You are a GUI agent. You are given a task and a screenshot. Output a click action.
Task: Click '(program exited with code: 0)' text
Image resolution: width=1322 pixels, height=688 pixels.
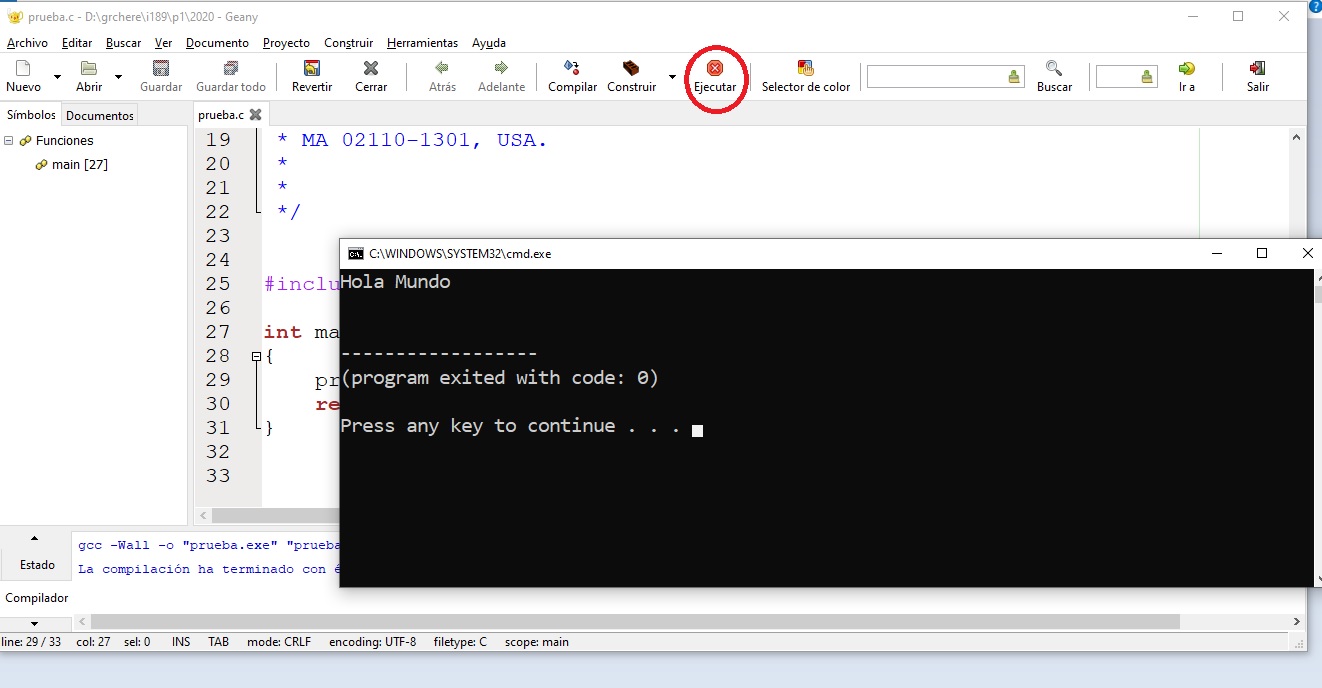(x=499, y=378)
